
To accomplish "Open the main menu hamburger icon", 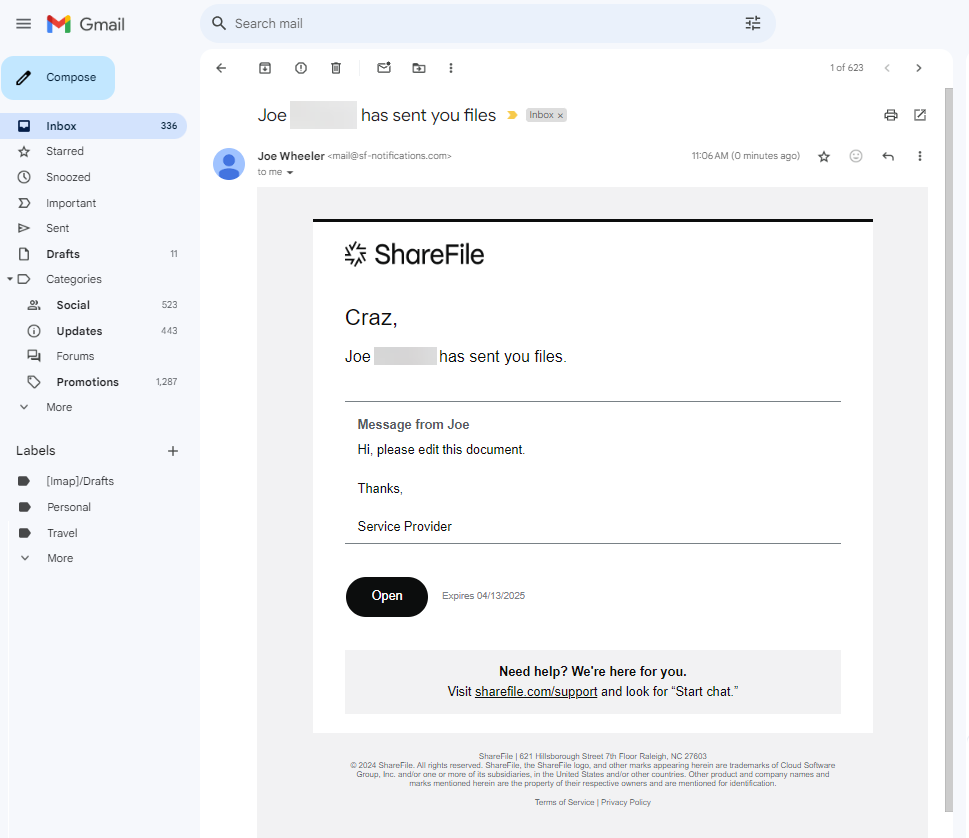I will [23, 24].
